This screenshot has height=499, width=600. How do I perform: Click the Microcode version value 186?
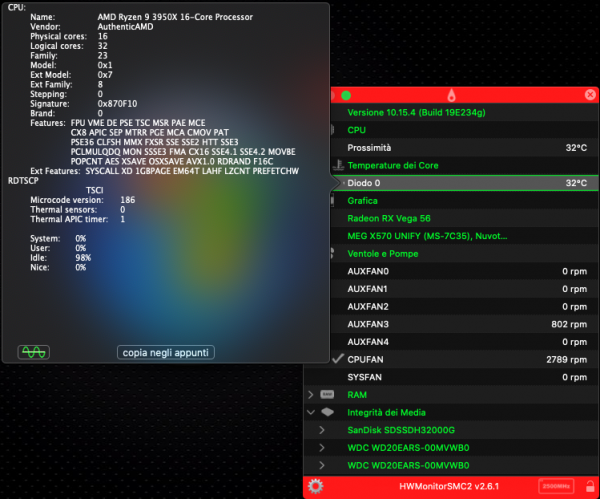(127, 200)
